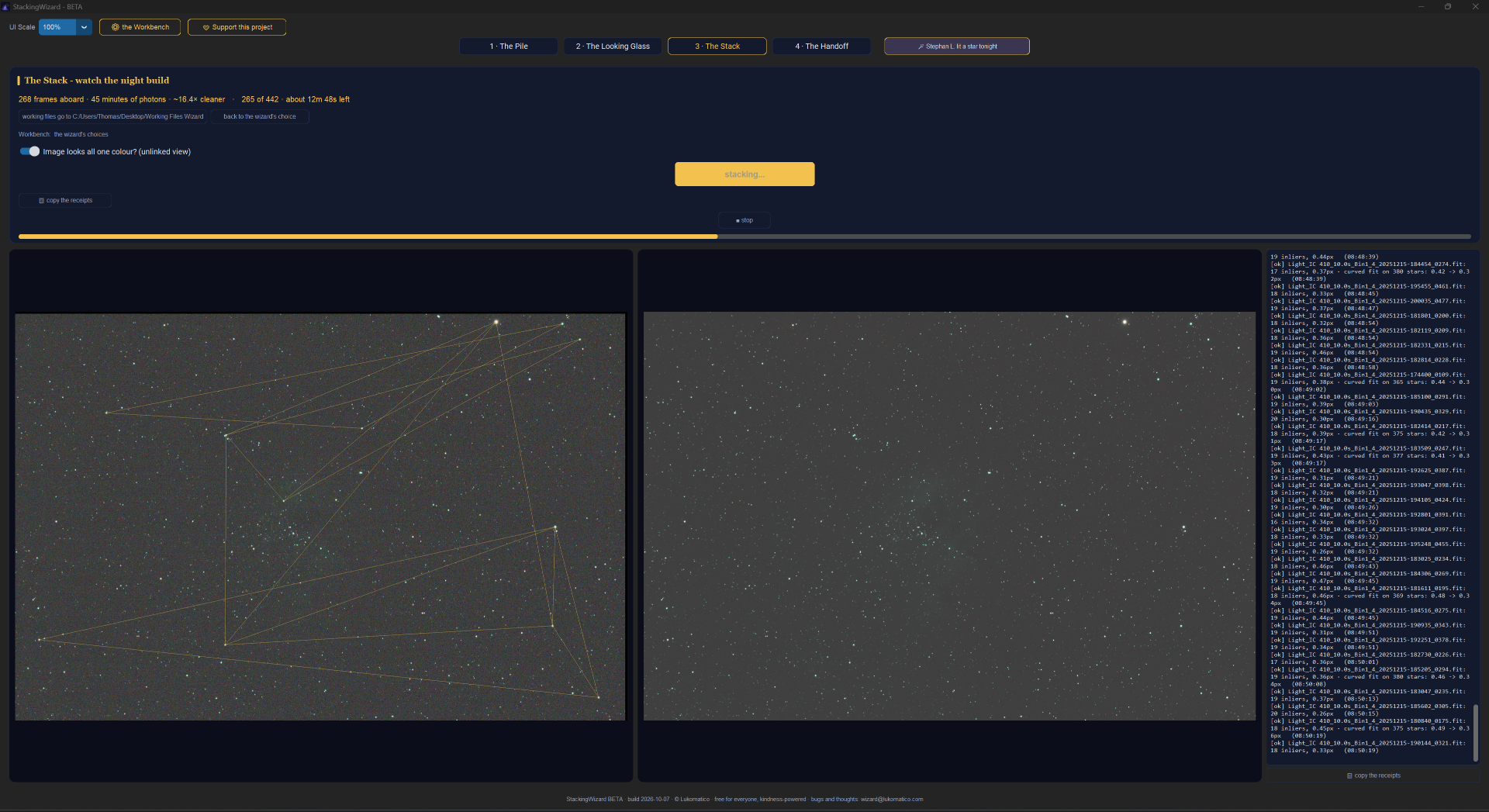1489x812 pixels.
Task: Click the stacking progress bar
Action: tap(744, 236)
